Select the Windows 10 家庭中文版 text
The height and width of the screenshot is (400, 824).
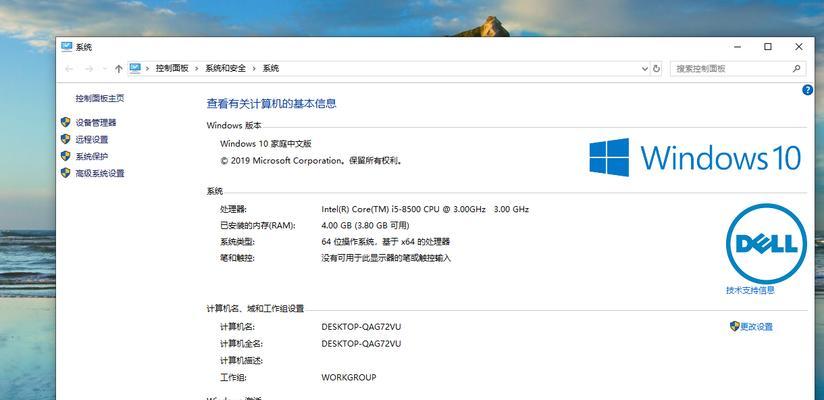(266, 143)
